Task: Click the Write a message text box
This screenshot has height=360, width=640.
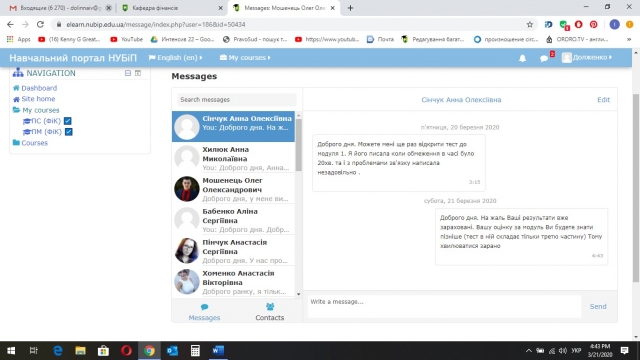Action: click(444, 306)
